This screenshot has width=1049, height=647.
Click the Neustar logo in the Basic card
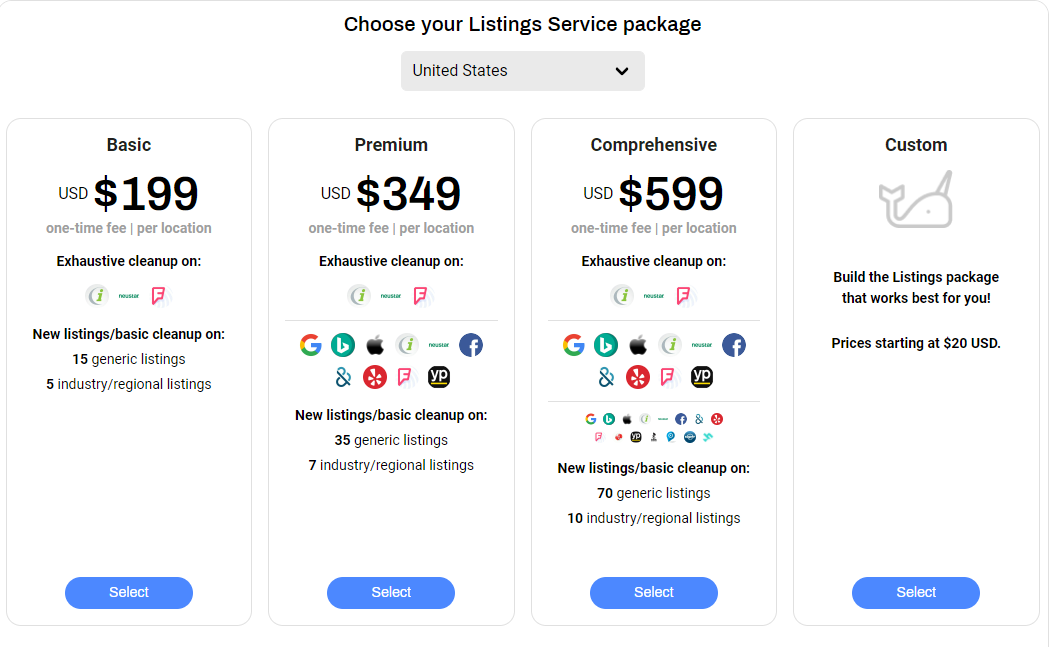click(x=128, y=296)
